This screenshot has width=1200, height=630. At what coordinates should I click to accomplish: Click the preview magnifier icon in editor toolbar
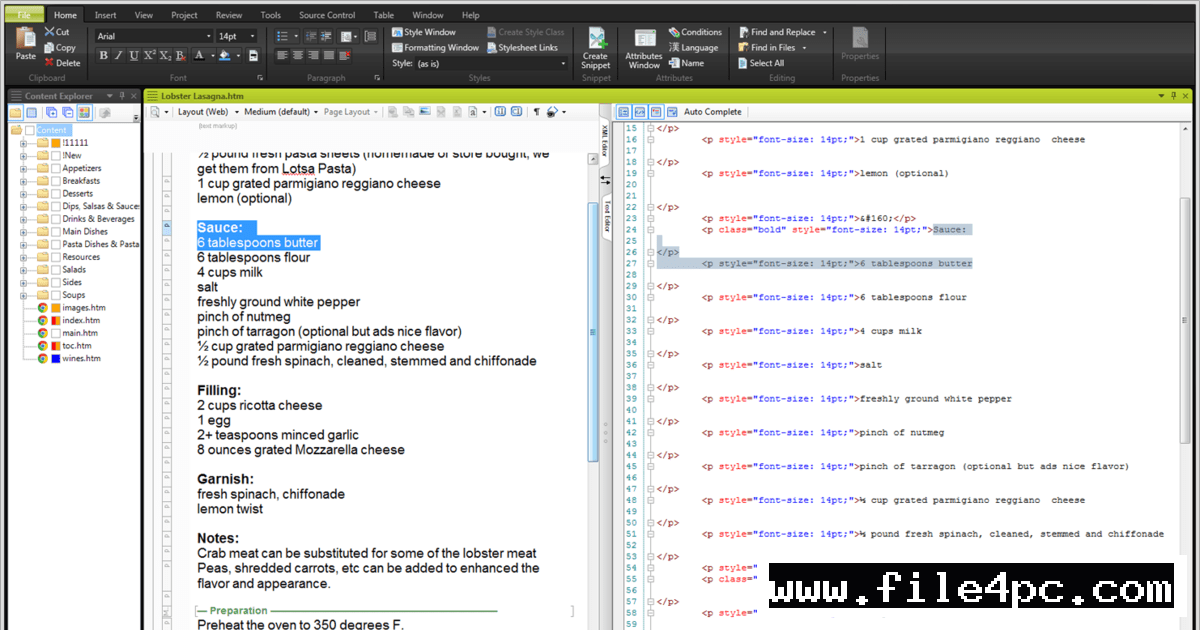[155, 112]
